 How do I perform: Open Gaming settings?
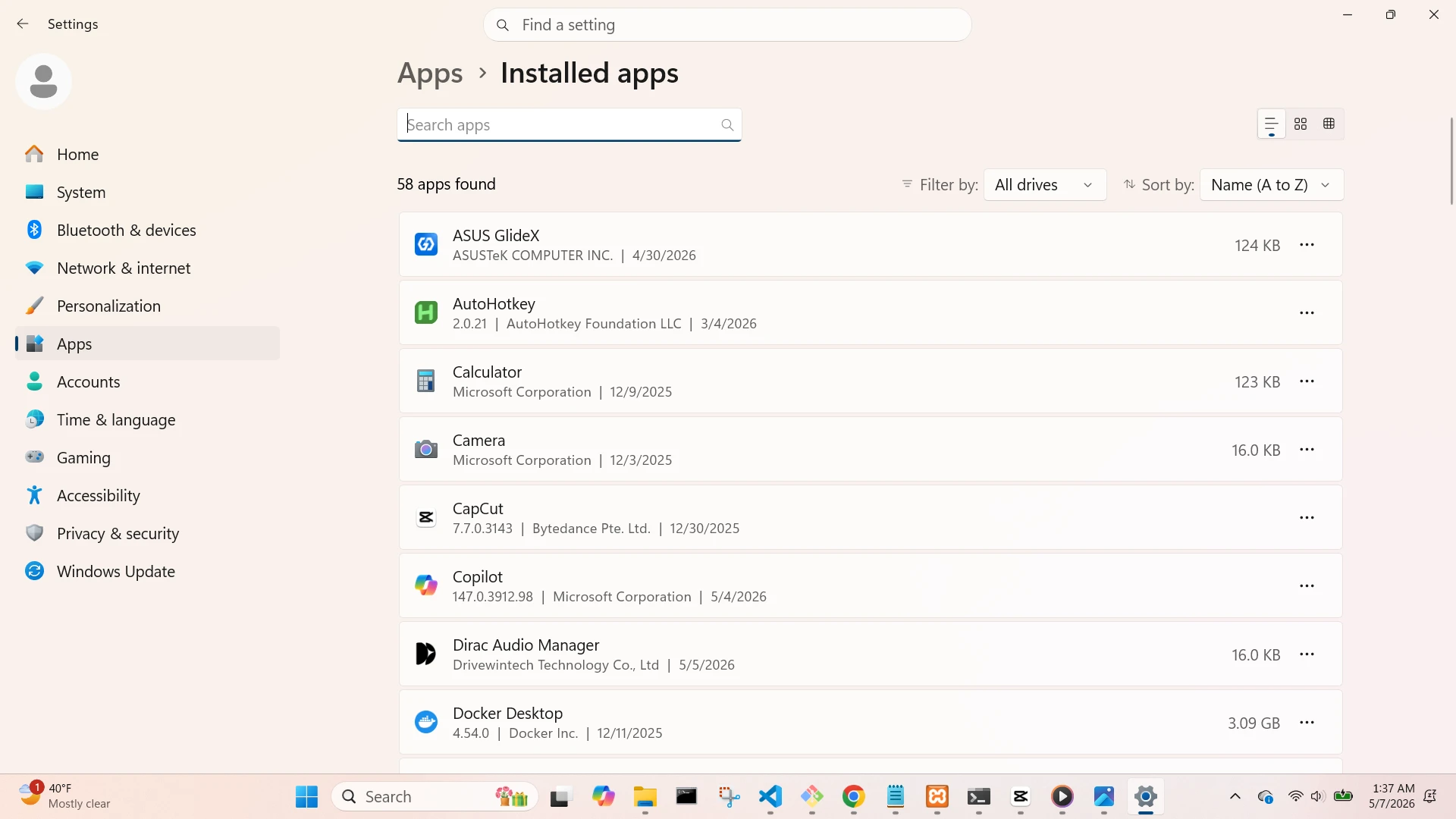(148, 457)
